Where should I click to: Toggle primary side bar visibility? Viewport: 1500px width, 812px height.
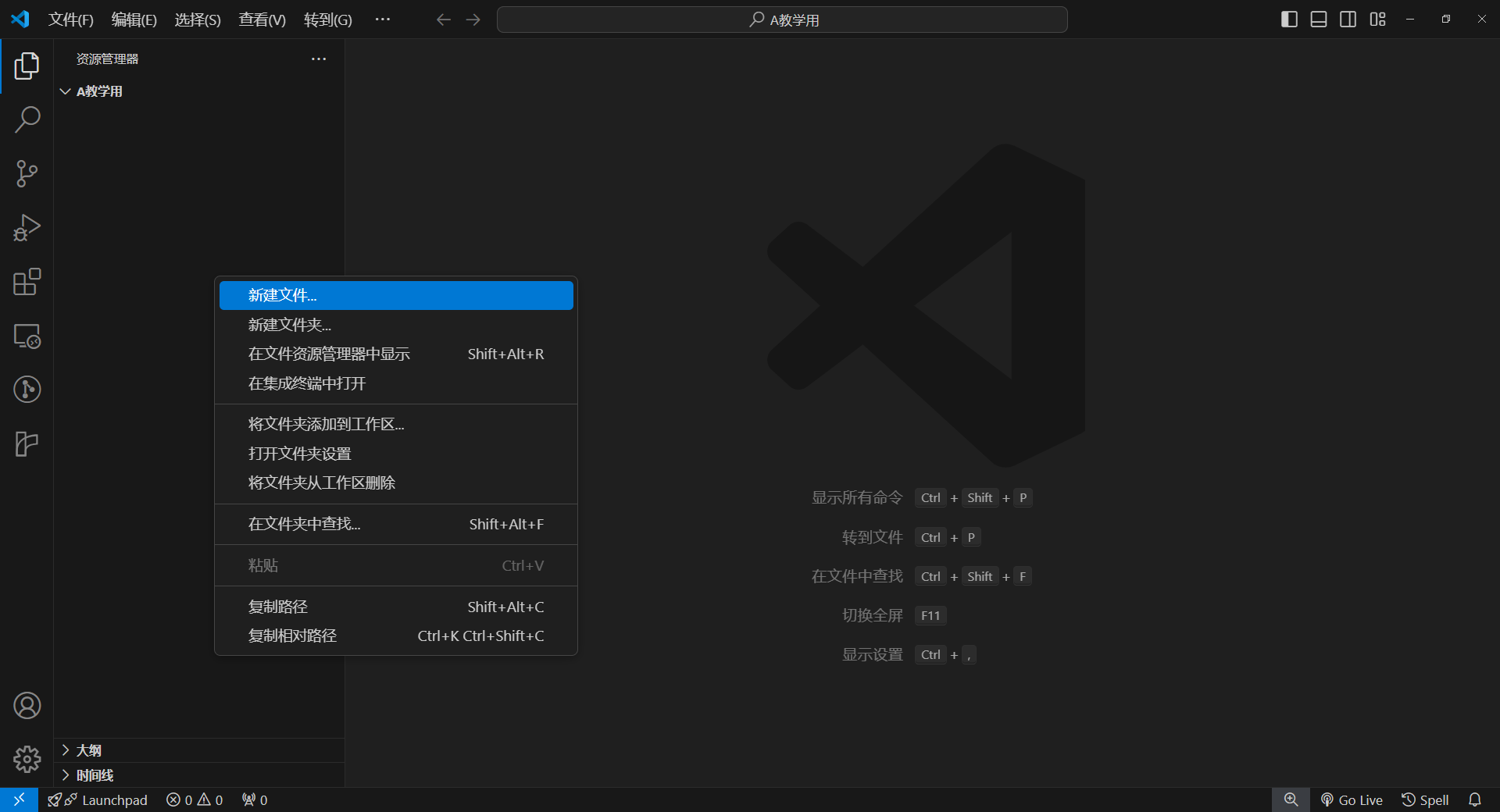1290,20
